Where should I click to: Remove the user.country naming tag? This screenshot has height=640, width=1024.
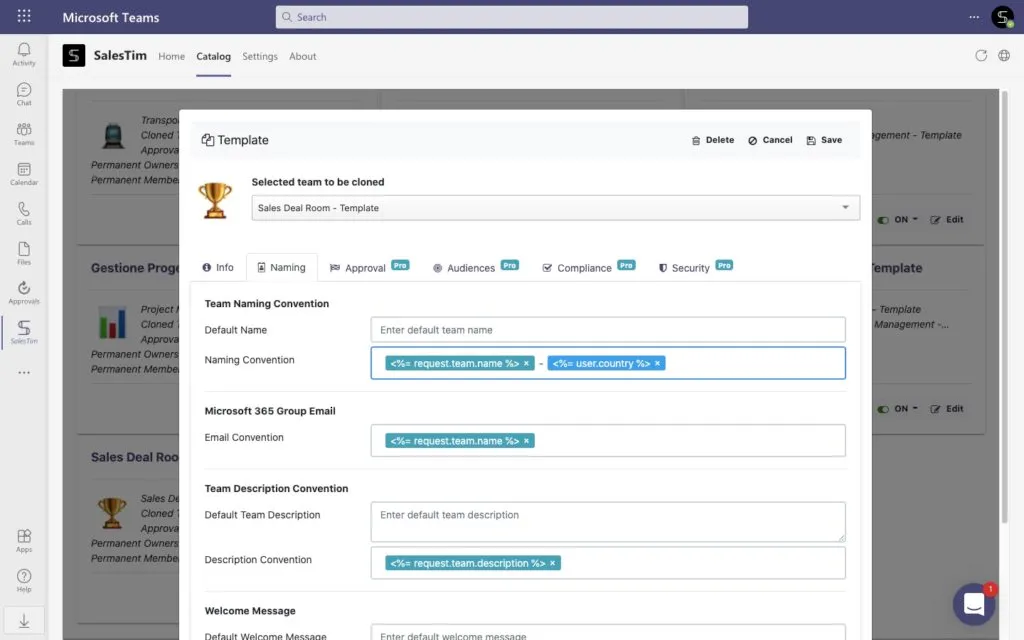pos(658,364)
